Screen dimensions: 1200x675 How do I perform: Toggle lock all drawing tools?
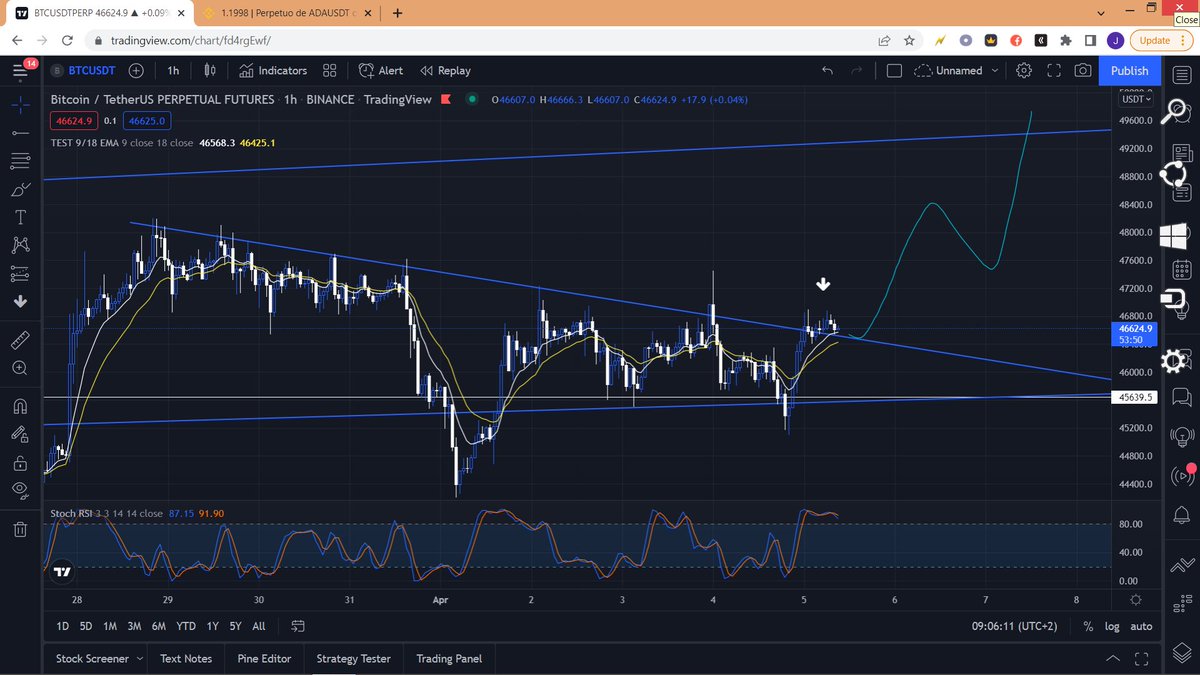coord(20,462)
